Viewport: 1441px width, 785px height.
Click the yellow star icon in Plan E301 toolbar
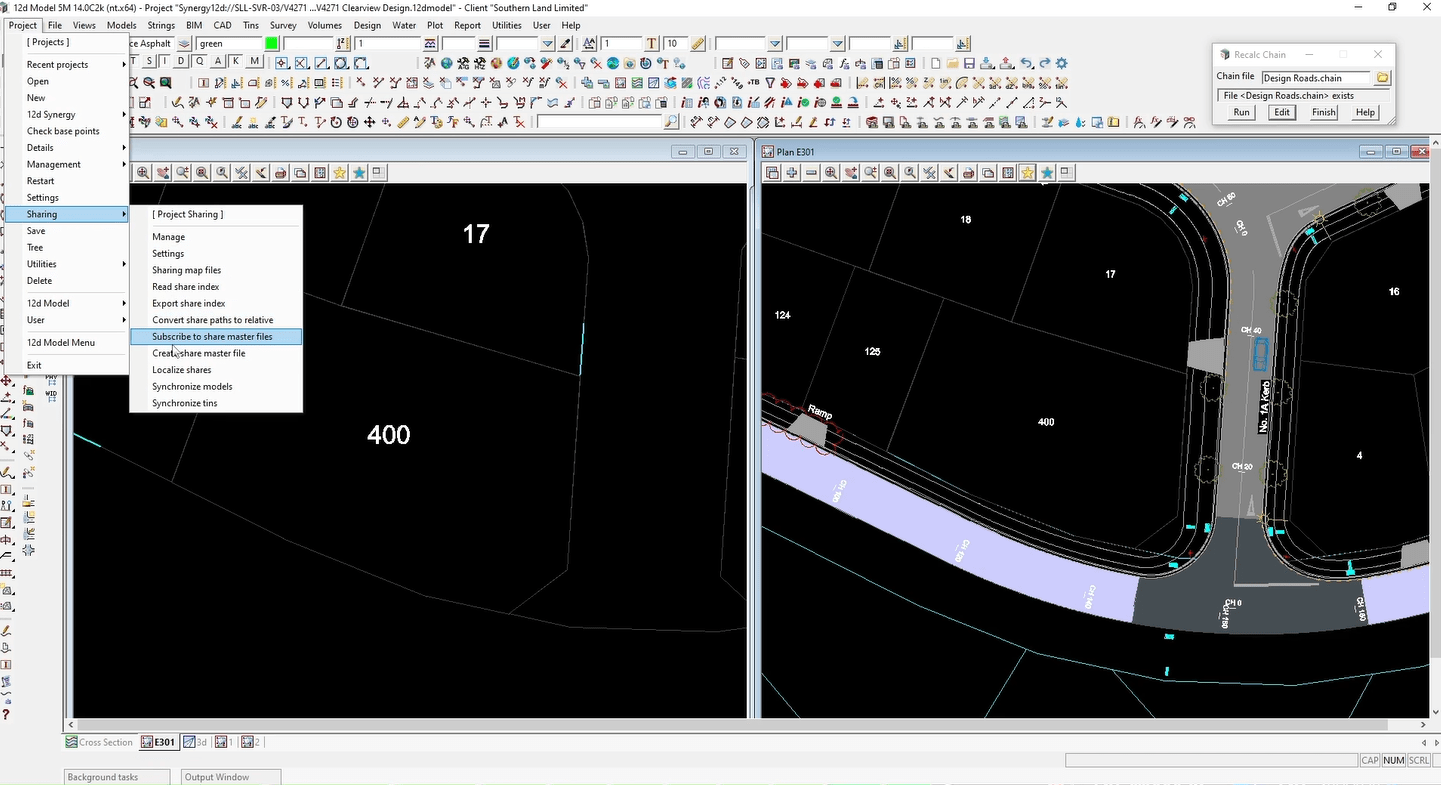1027,173
